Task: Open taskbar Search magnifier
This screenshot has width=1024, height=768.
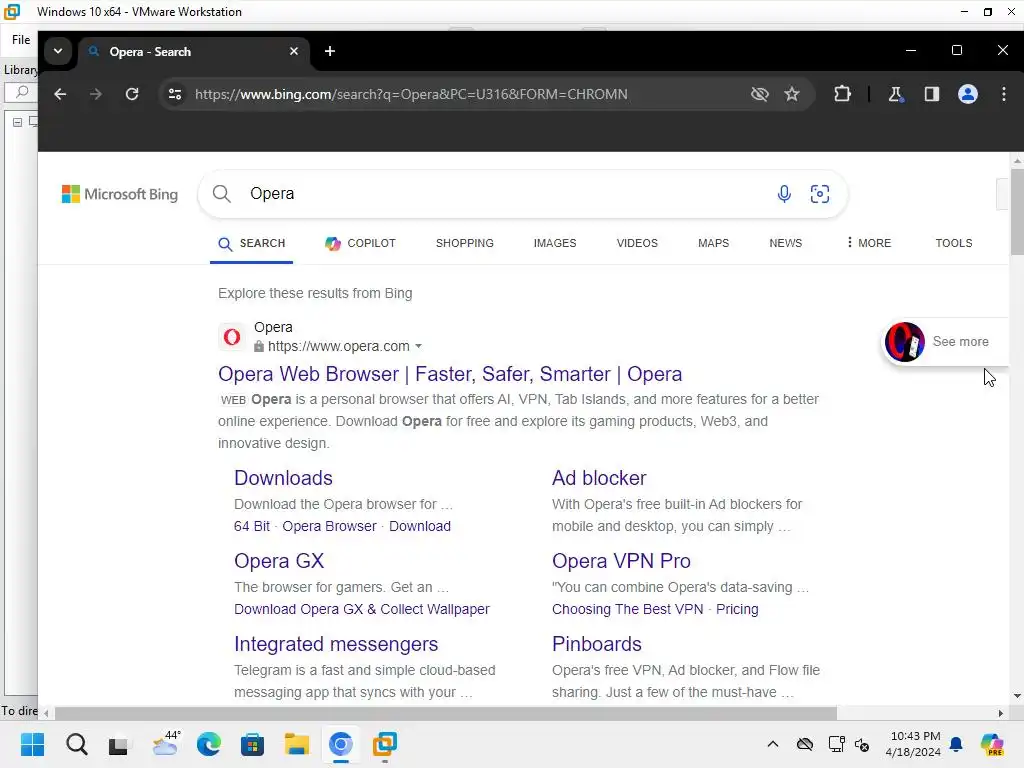Action: pos(76,744)
